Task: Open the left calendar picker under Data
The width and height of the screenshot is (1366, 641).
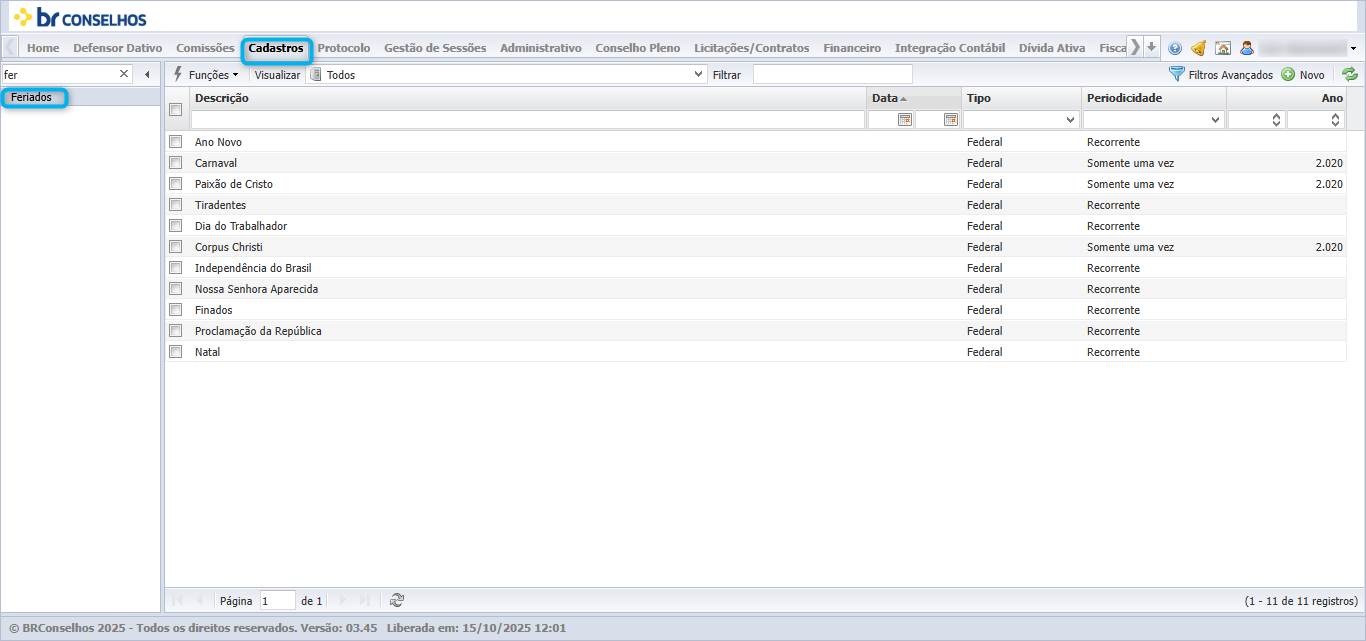Action: tap(905, 119)
